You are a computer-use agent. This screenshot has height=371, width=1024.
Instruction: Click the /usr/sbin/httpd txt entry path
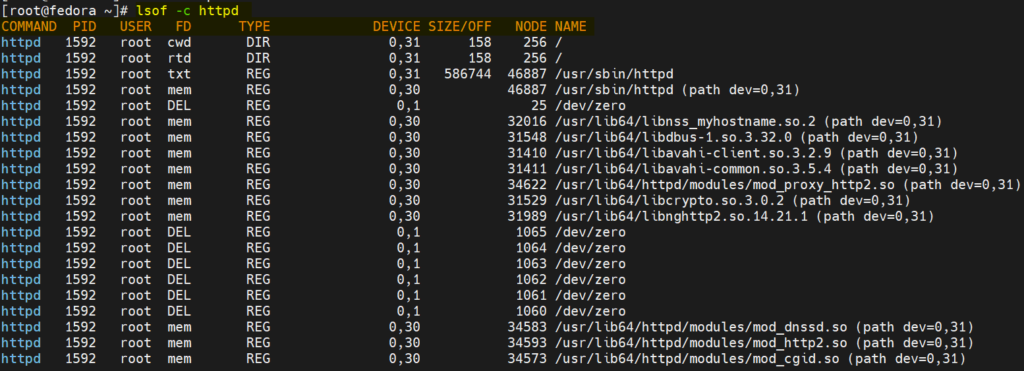[x=614, y=74]
